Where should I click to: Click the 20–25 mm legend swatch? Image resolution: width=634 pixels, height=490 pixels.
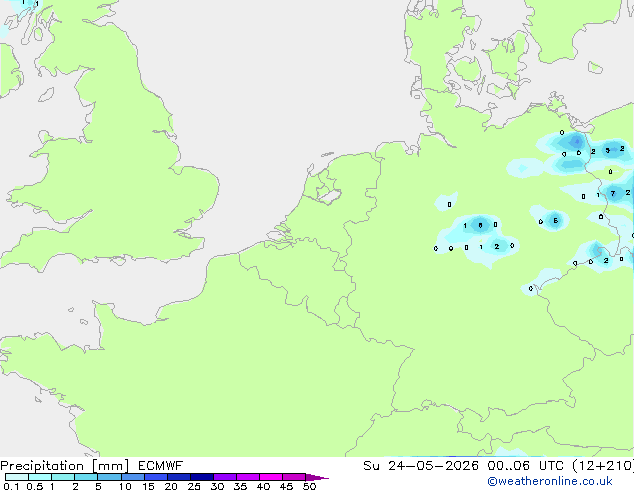pos(178,477)
